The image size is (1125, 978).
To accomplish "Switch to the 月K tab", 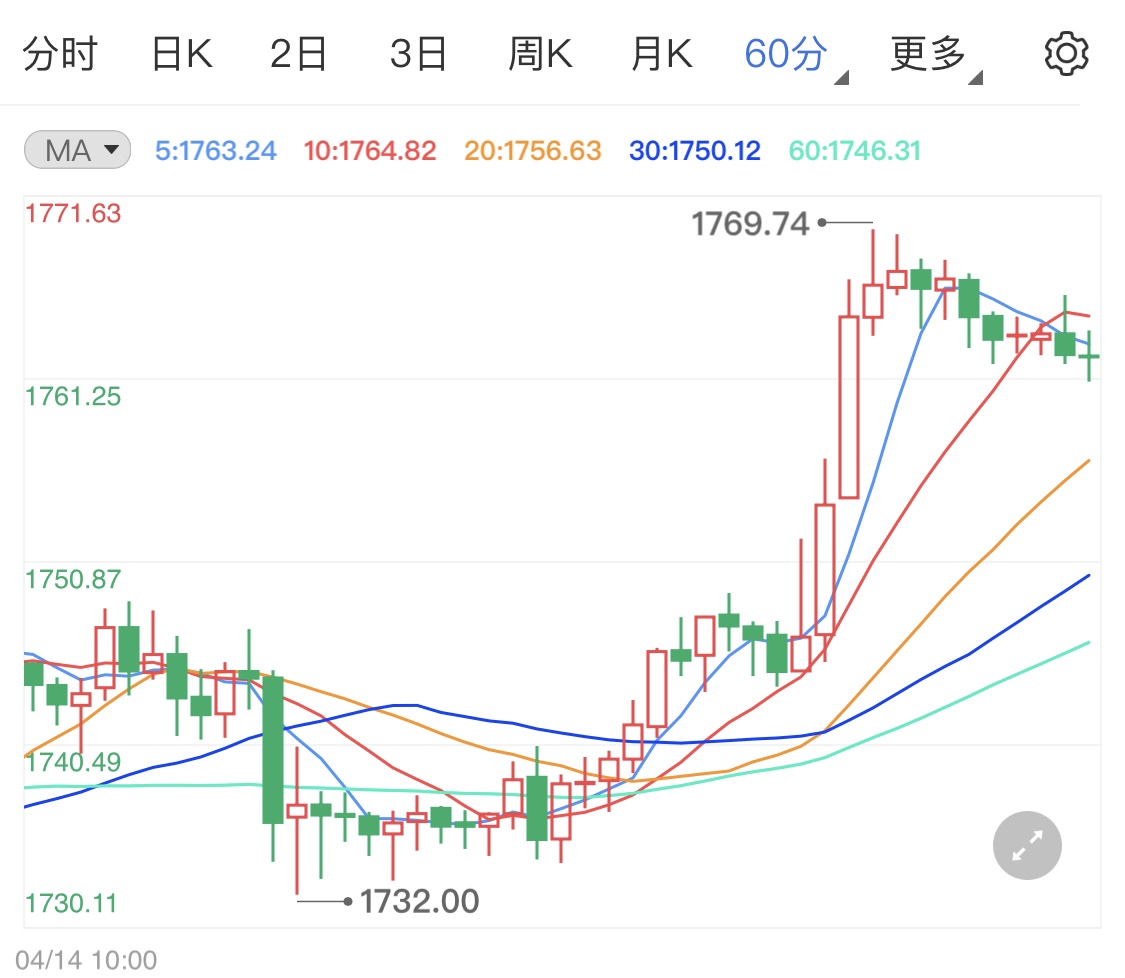I will [662, 54].
